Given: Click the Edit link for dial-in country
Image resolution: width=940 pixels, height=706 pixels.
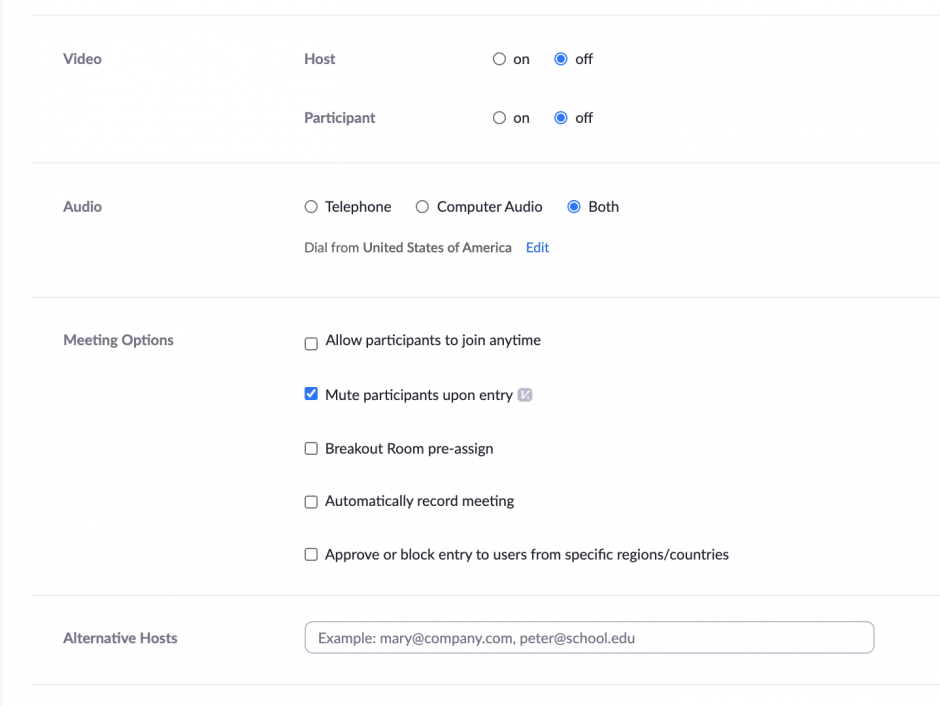Looking at the screenshot, I should [537, 248].
